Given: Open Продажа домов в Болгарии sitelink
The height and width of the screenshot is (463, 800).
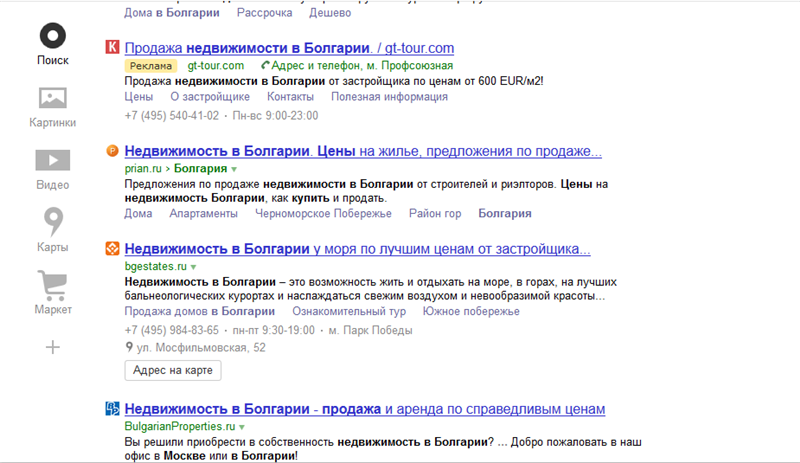Looking at the screenshot, I should coord(199,311).
